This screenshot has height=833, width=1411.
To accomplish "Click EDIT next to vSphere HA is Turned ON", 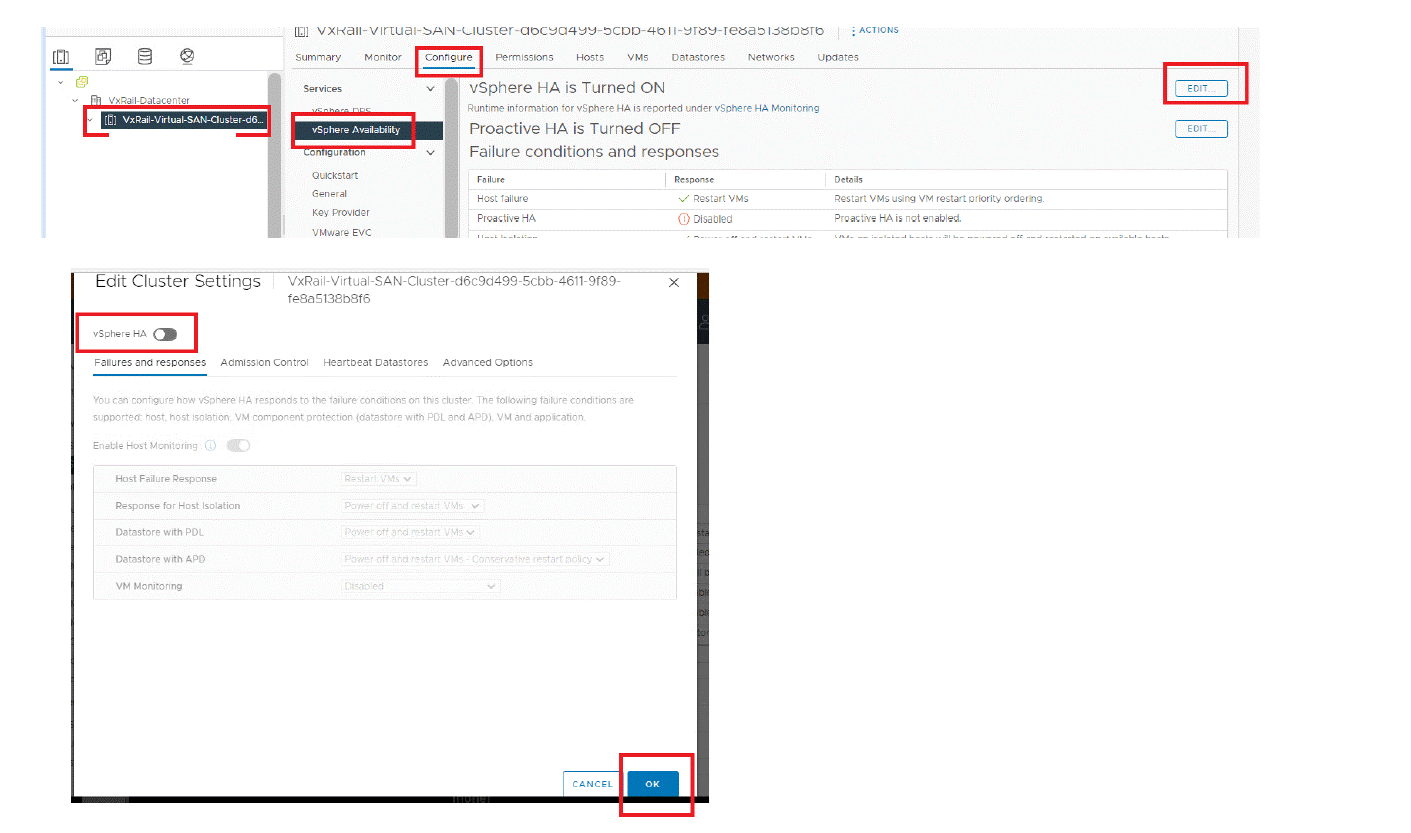I will [x=1203, y=88].
